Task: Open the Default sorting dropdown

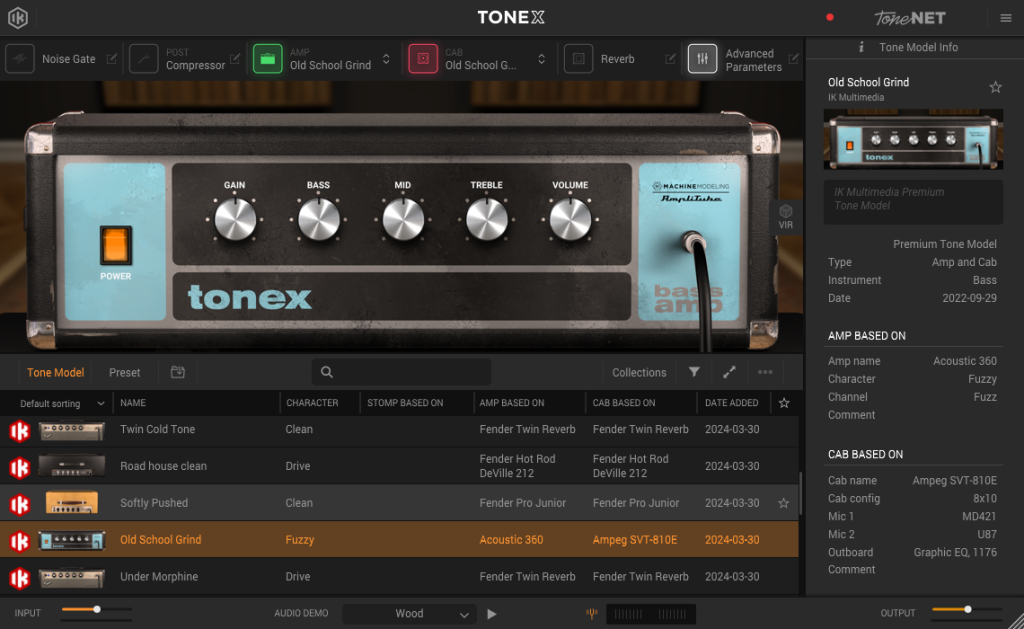Action: click(62, 403)
